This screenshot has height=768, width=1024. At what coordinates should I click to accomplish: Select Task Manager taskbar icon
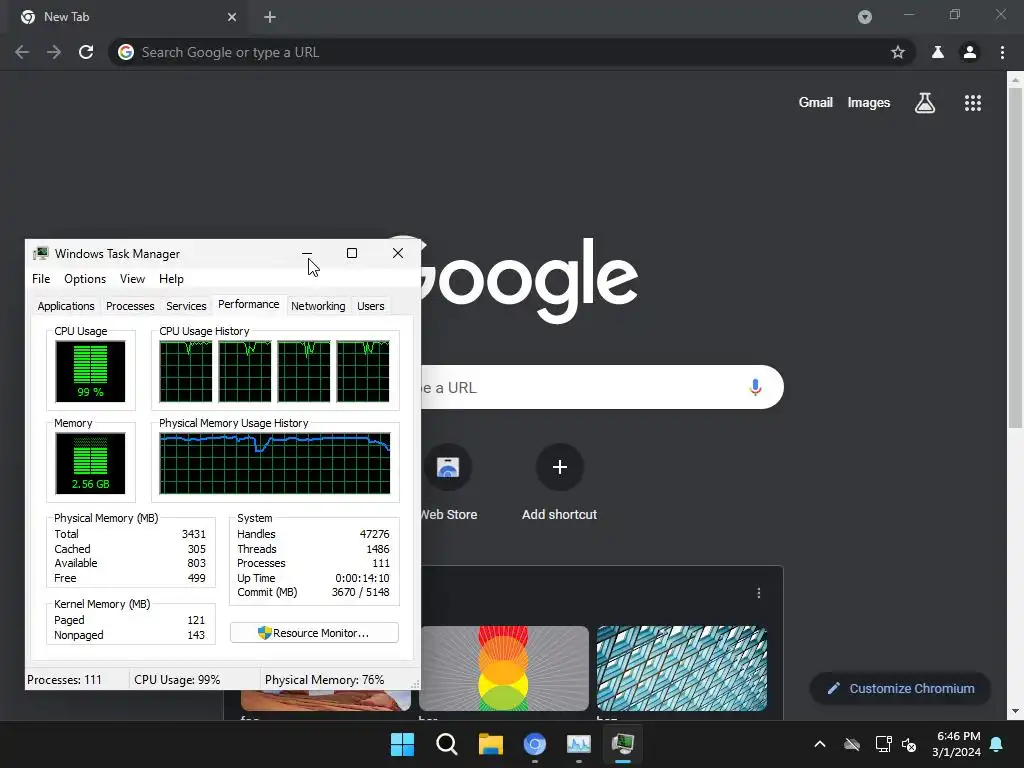click(623, 744)
